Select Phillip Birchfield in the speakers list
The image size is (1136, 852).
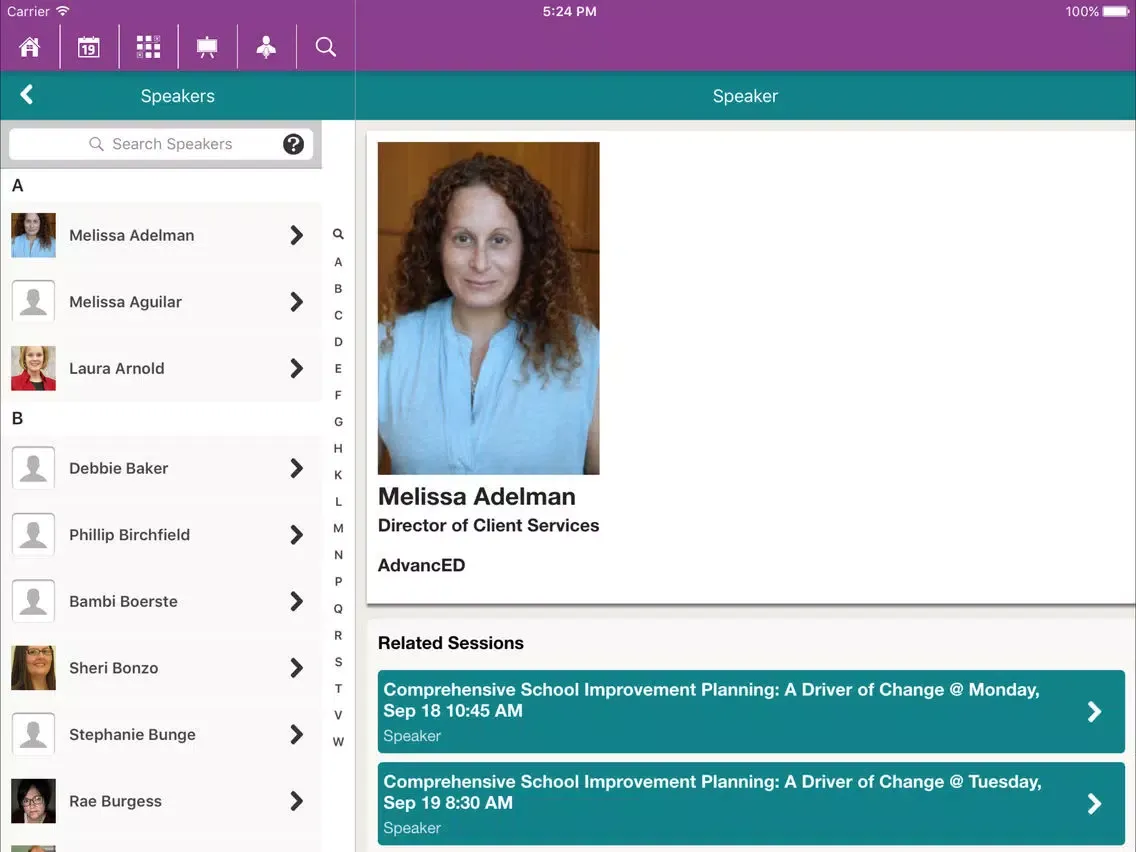click(x=161, y=535)
